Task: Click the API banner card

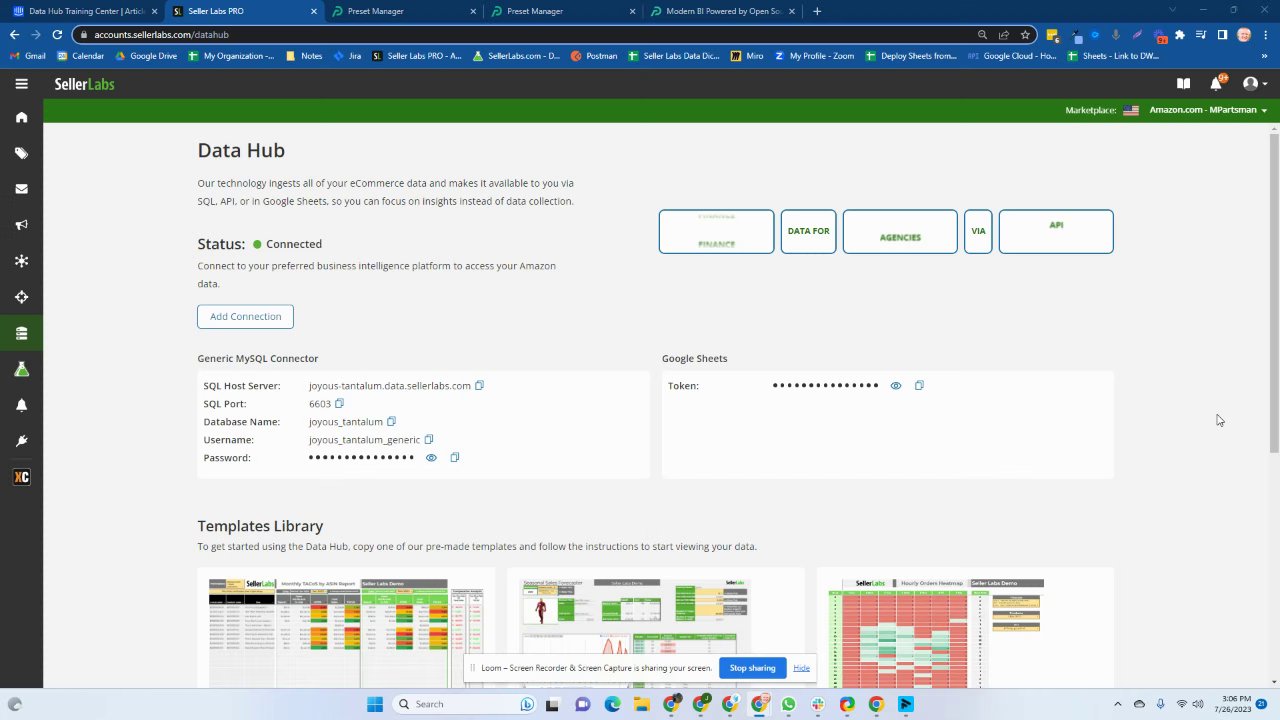Action: (1056, 231)
